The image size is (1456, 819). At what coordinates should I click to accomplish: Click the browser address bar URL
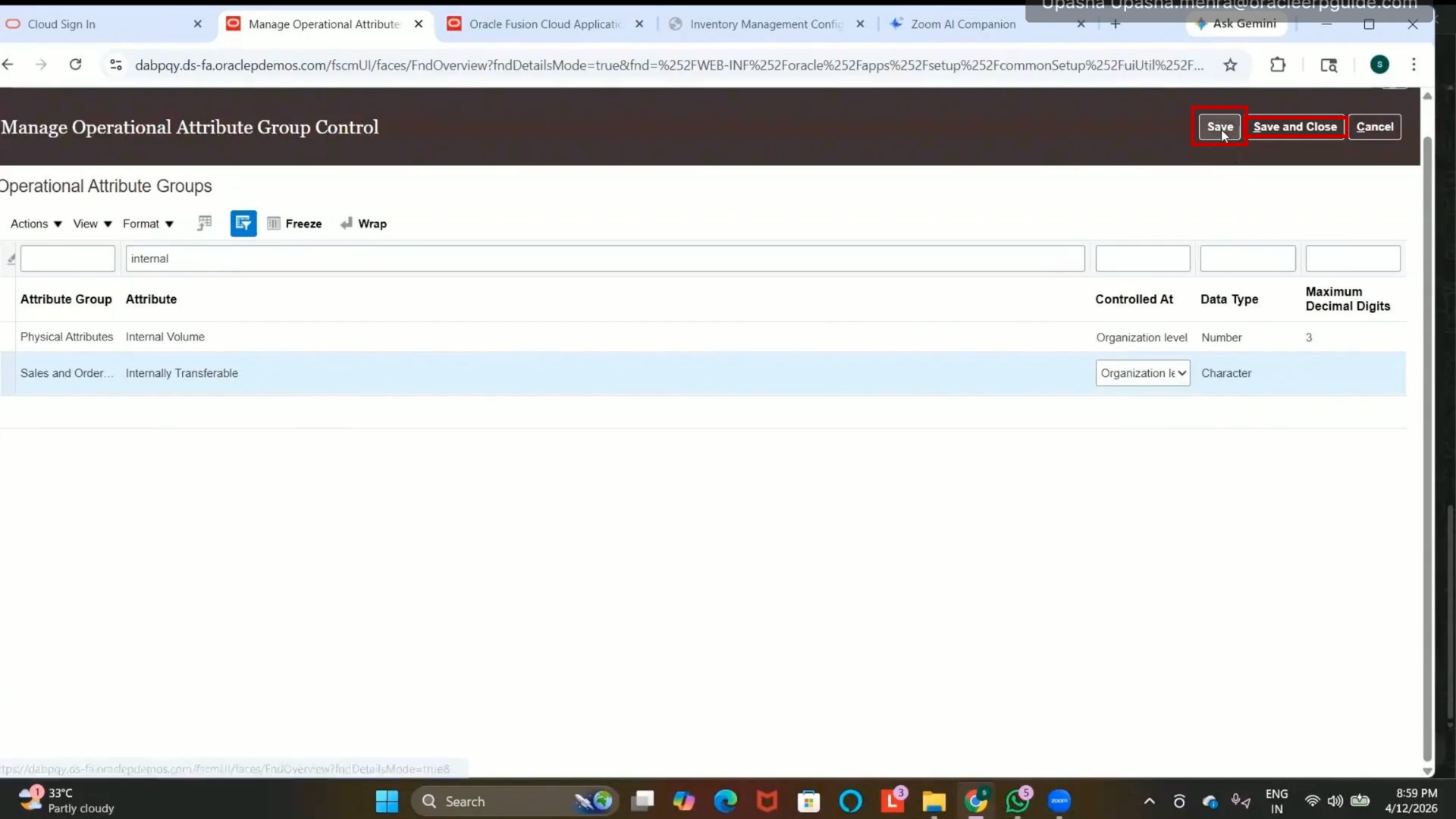(669, 65)
